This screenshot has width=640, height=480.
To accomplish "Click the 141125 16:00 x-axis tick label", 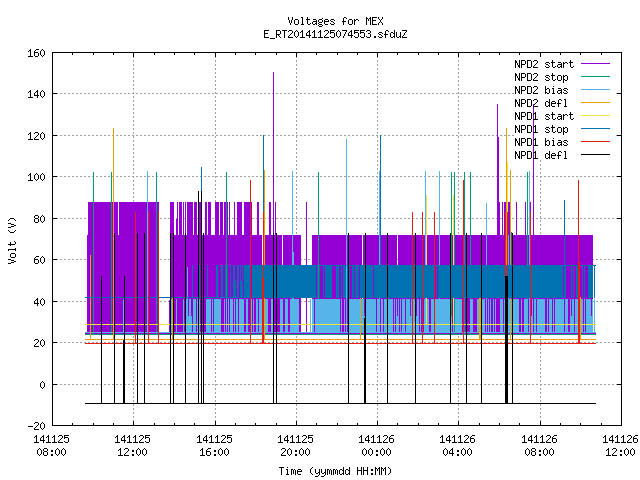I will pos(214,446).
